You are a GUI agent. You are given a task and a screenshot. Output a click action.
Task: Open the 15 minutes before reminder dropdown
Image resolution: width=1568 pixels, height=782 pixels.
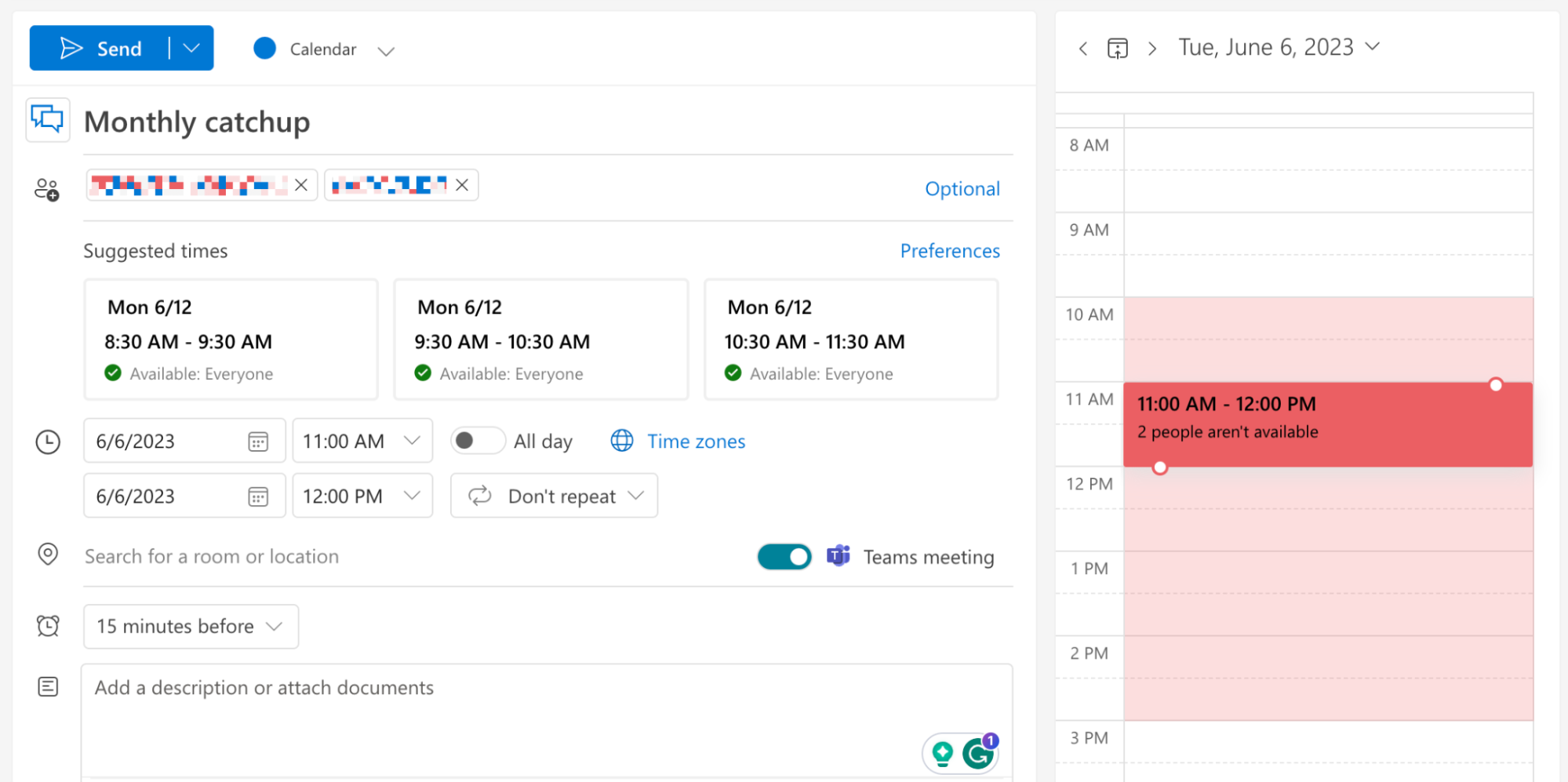pyautogui.click(x=191, y=626)
